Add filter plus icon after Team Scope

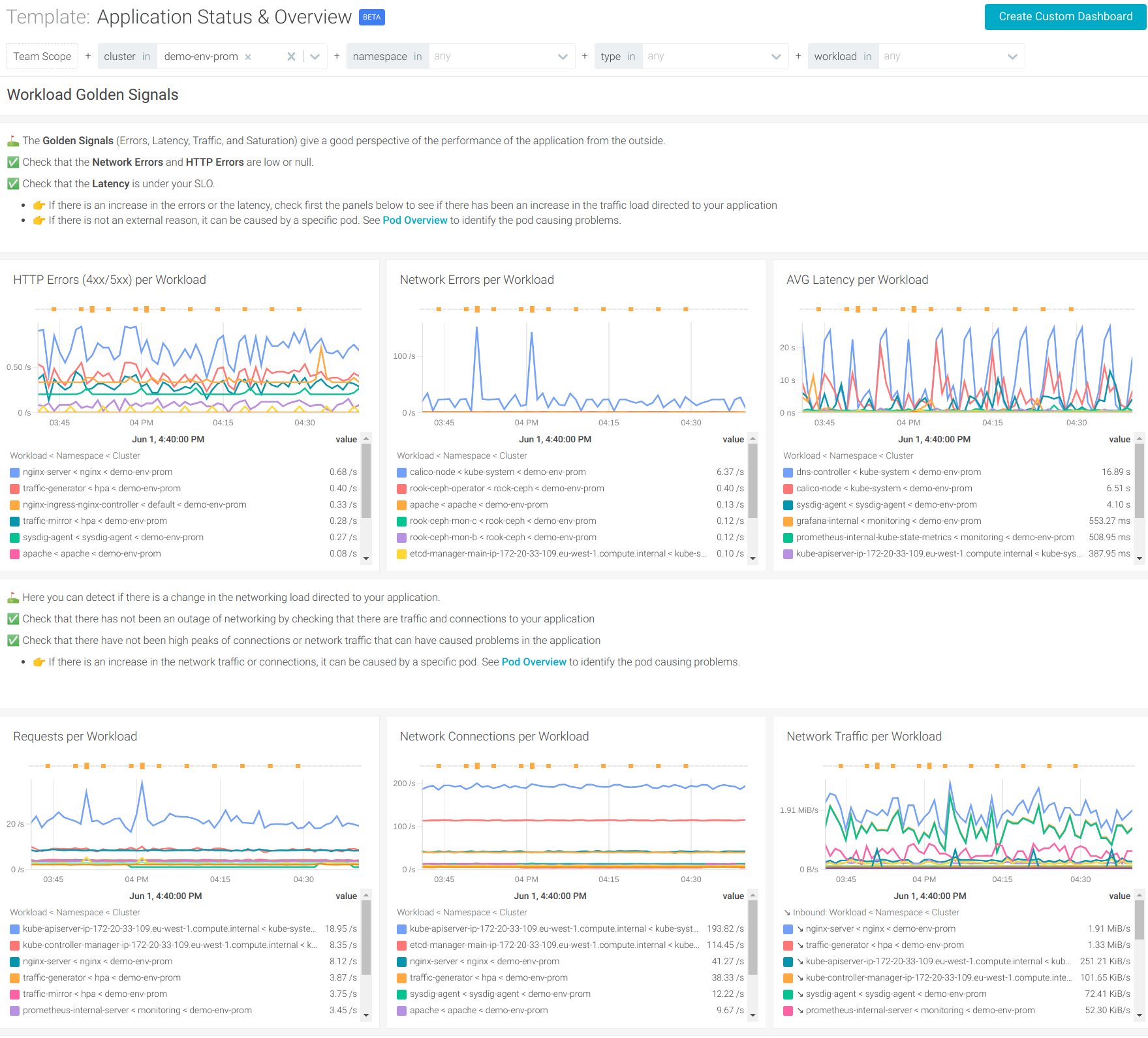(x=88, y=56)
